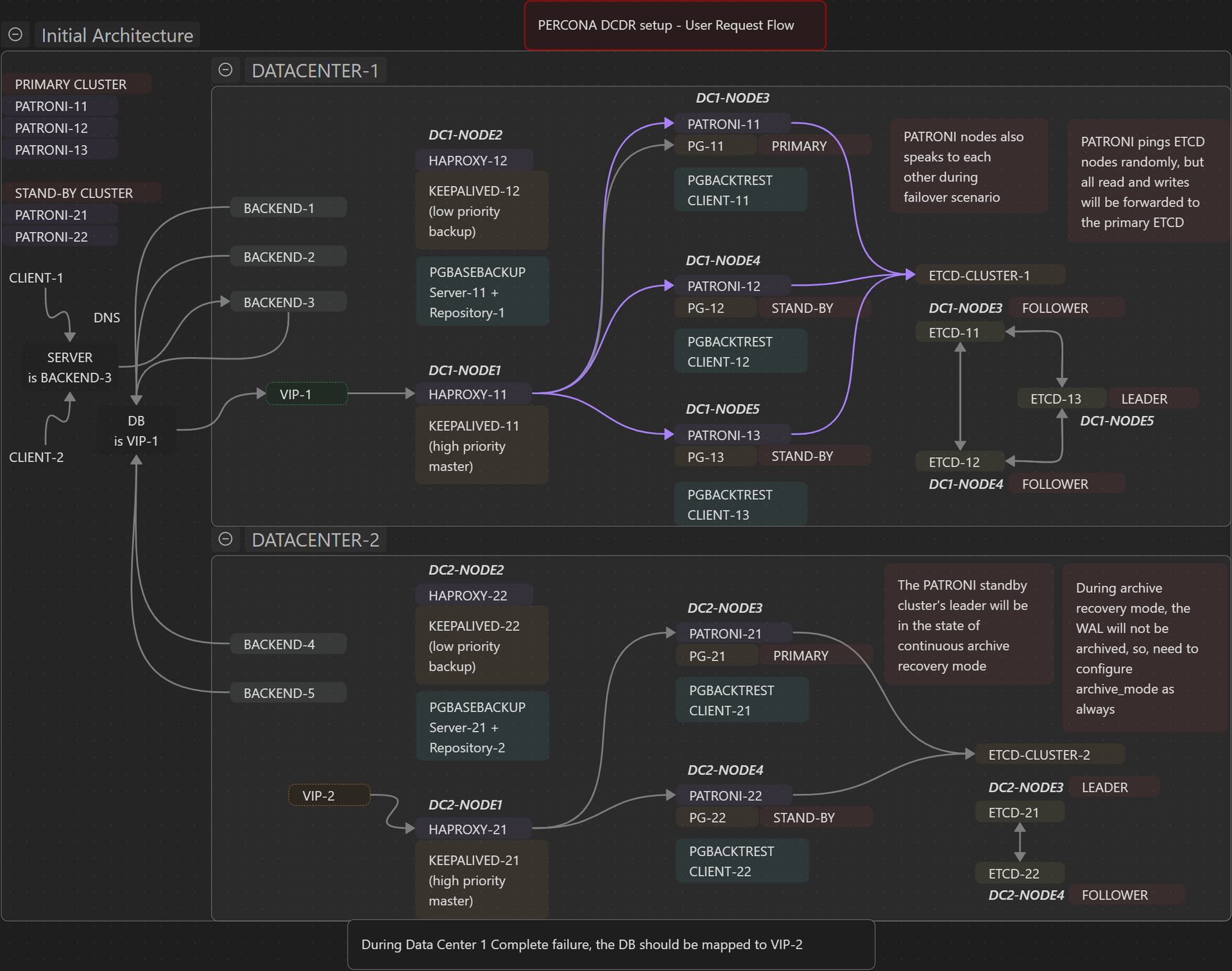Select the PATRONI-22 node under DC2-NODE4

(733, 796)
